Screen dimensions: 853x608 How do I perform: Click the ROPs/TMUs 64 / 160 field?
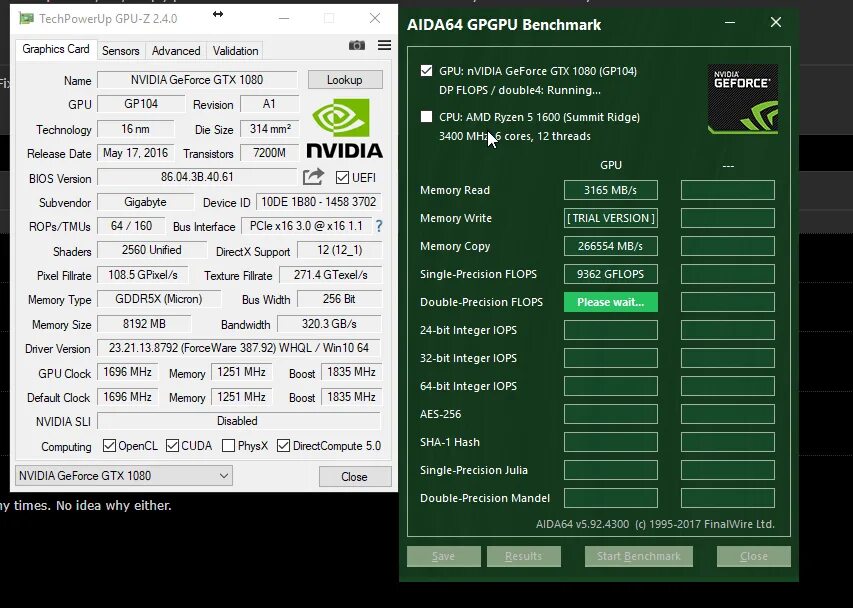[132, 226]
